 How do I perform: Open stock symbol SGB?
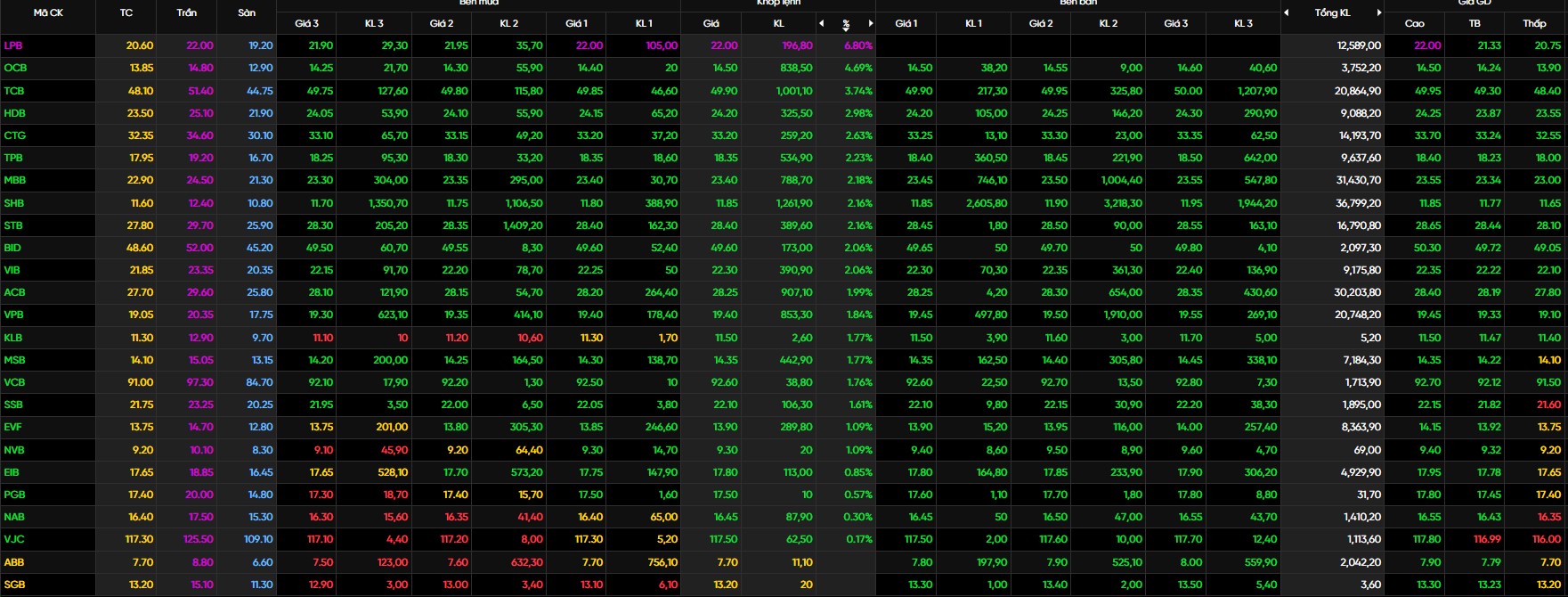(14, 585)
